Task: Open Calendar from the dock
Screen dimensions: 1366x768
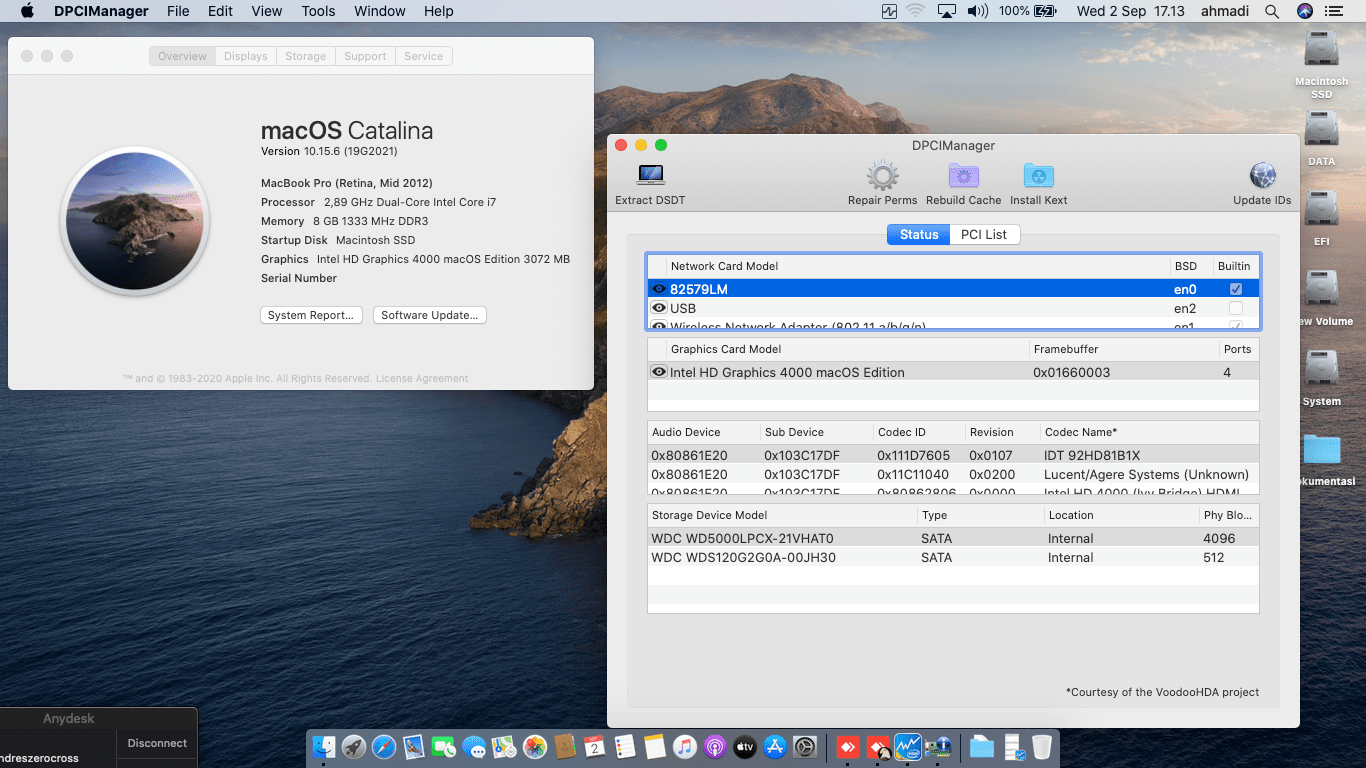Action: [595, 747]
